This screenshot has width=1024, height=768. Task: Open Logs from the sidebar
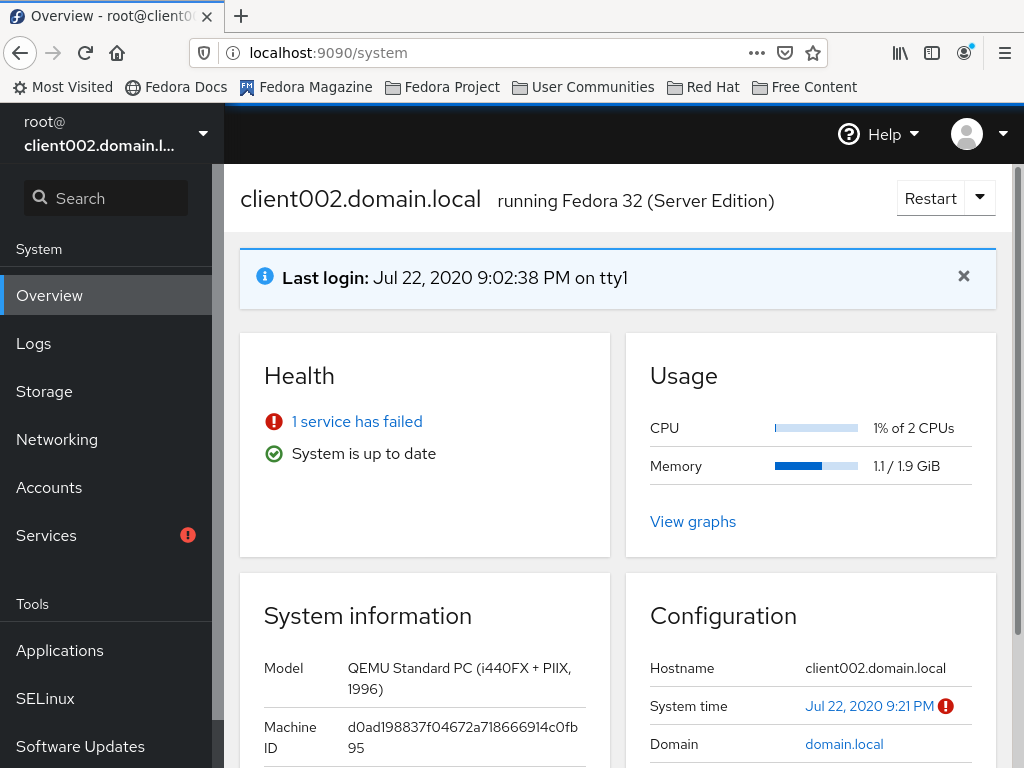[x=106, y=344]
